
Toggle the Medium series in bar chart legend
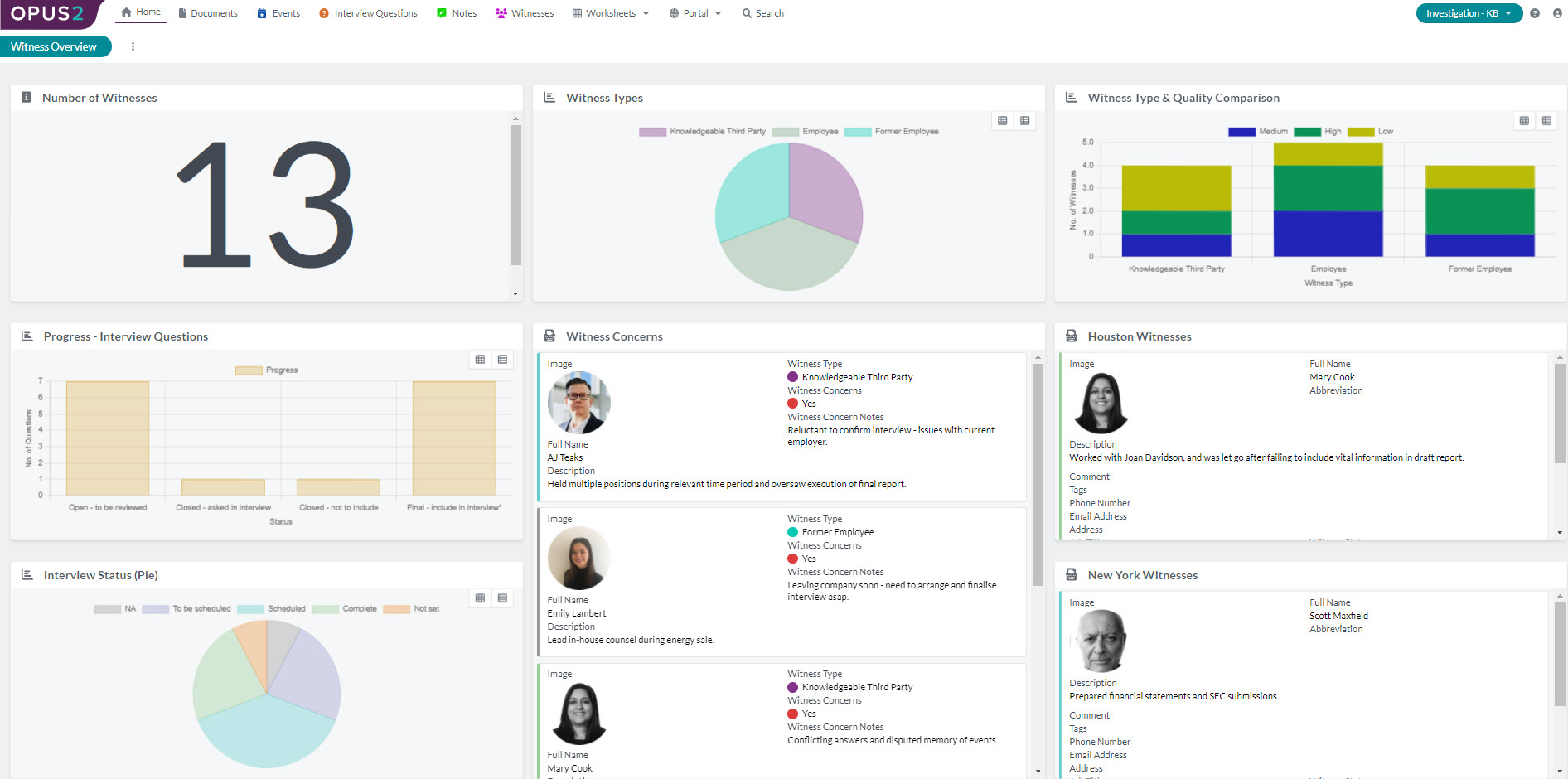pyautogui.click(x=1257, y=132)
